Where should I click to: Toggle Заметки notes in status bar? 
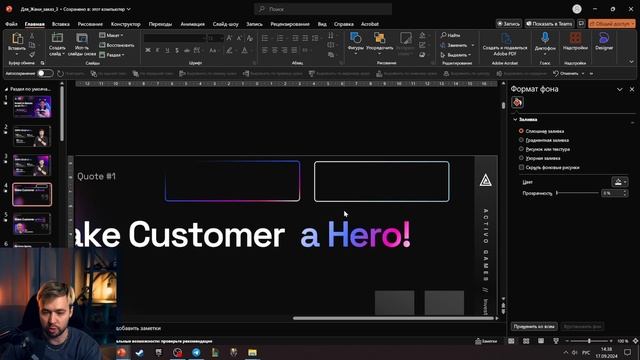click(x=486, y=341)
